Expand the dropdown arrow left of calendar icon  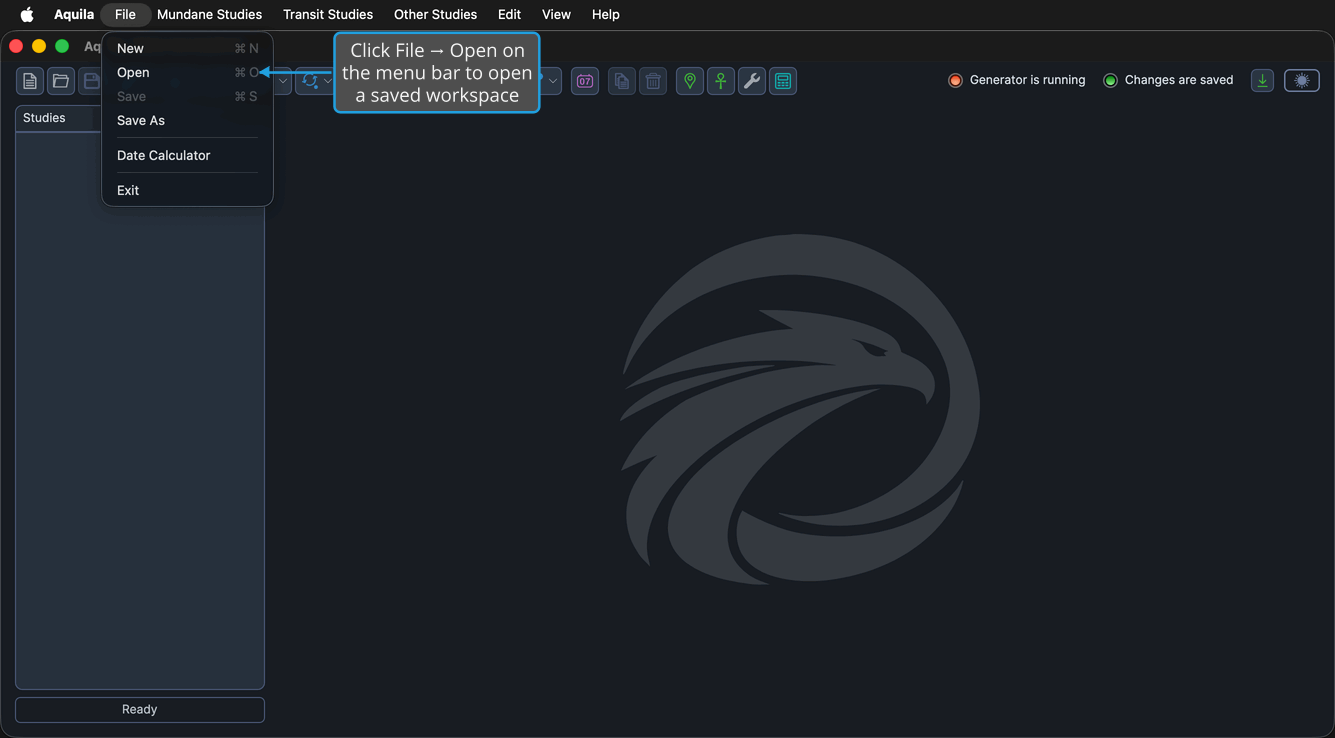[x=552, y=81]
